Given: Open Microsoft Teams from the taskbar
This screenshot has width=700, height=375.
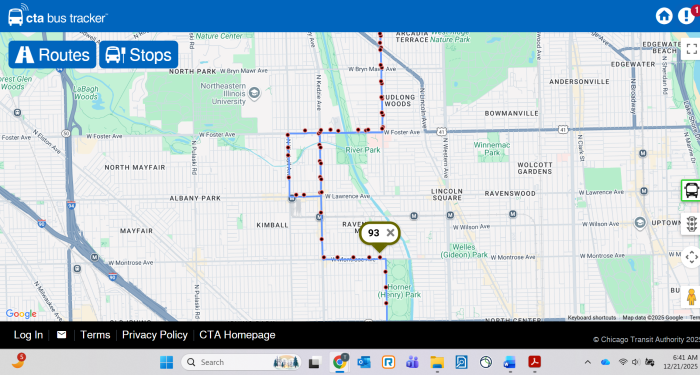Looking at the screenshot, I should click(412, 362).
